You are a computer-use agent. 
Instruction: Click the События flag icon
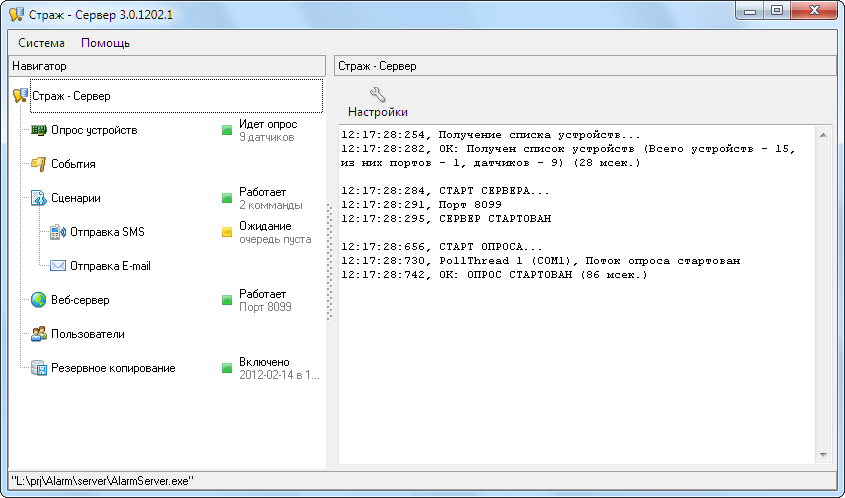click(x=38, y=164)
